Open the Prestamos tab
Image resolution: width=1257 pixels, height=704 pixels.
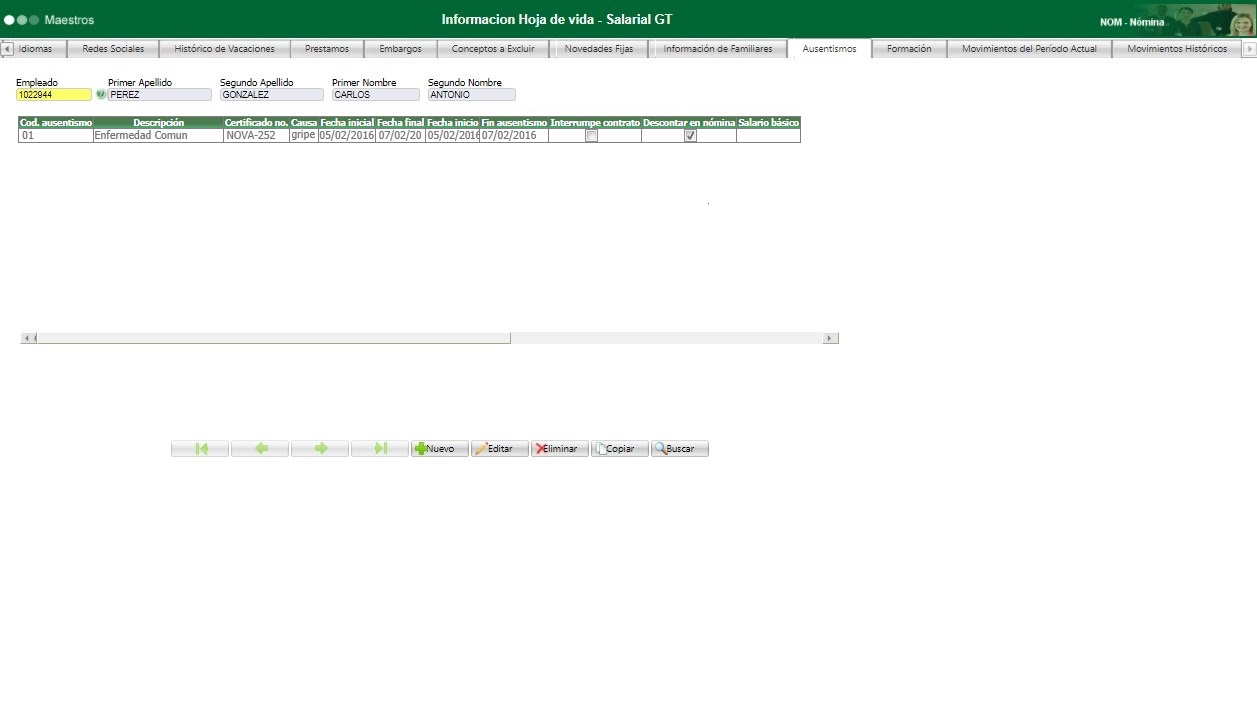tap(327, 49)
